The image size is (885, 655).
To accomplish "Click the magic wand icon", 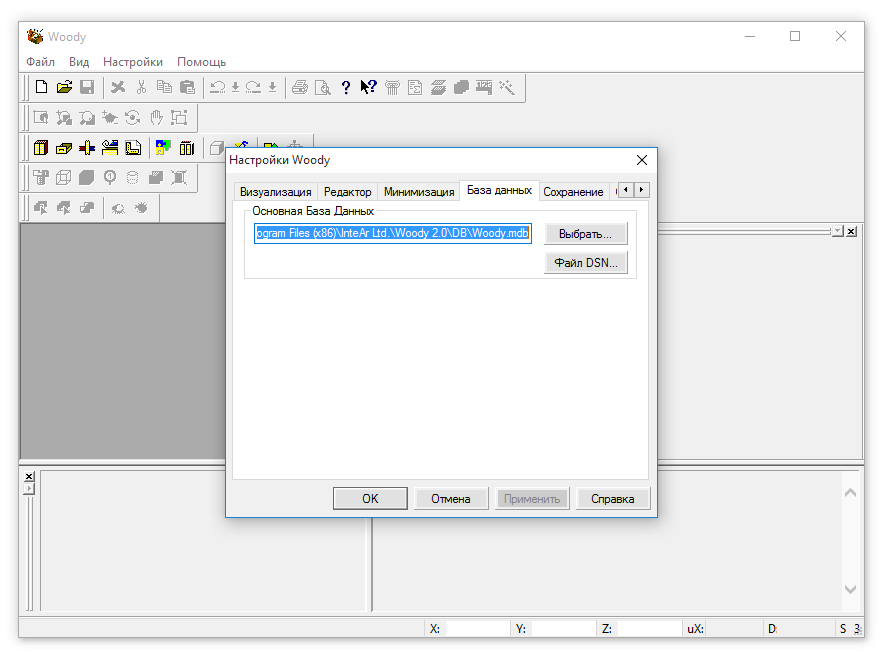I will point(507,87).
